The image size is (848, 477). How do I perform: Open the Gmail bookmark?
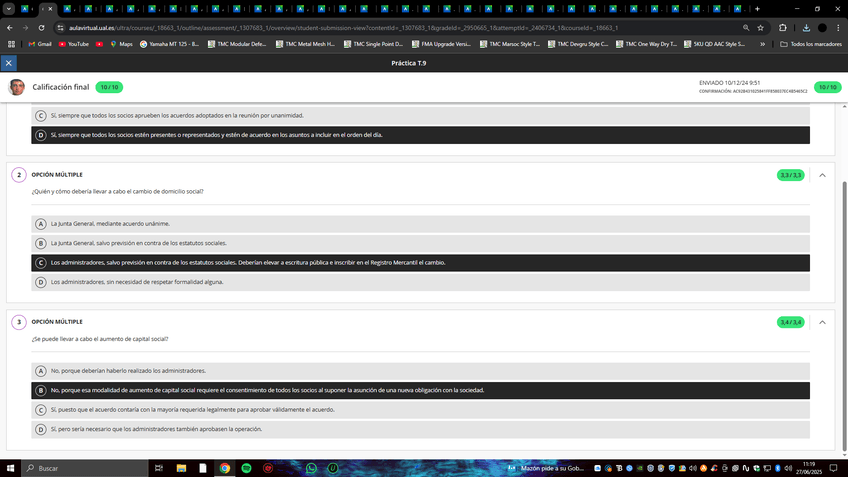point(39,44)
